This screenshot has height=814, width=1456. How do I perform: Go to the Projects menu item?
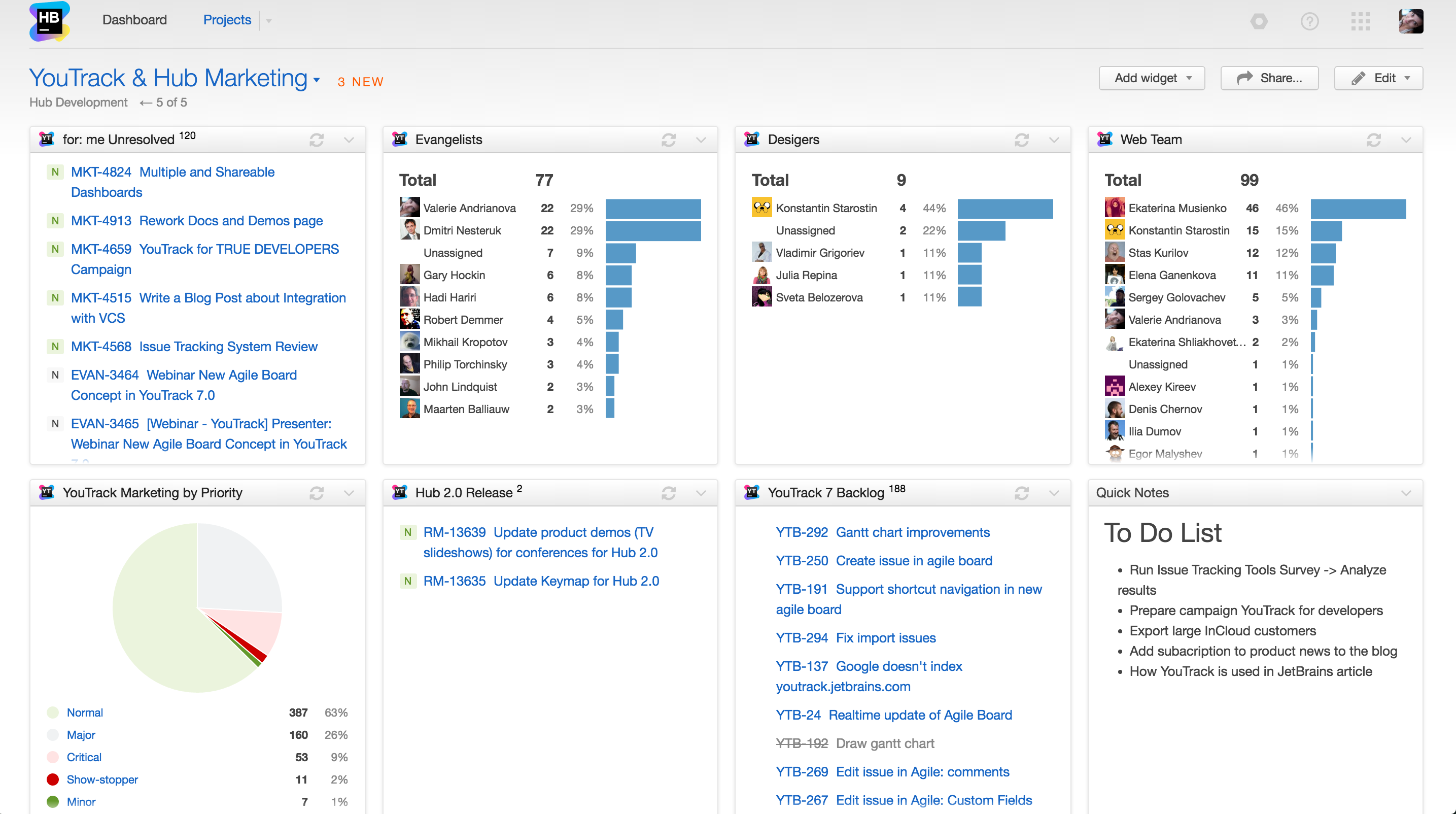coord(227,20)
